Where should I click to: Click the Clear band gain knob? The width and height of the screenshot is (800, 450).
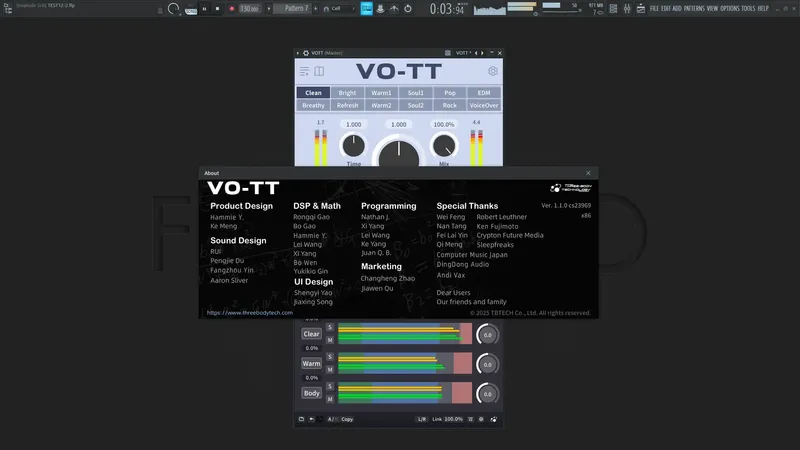click(x=487, y=335)
